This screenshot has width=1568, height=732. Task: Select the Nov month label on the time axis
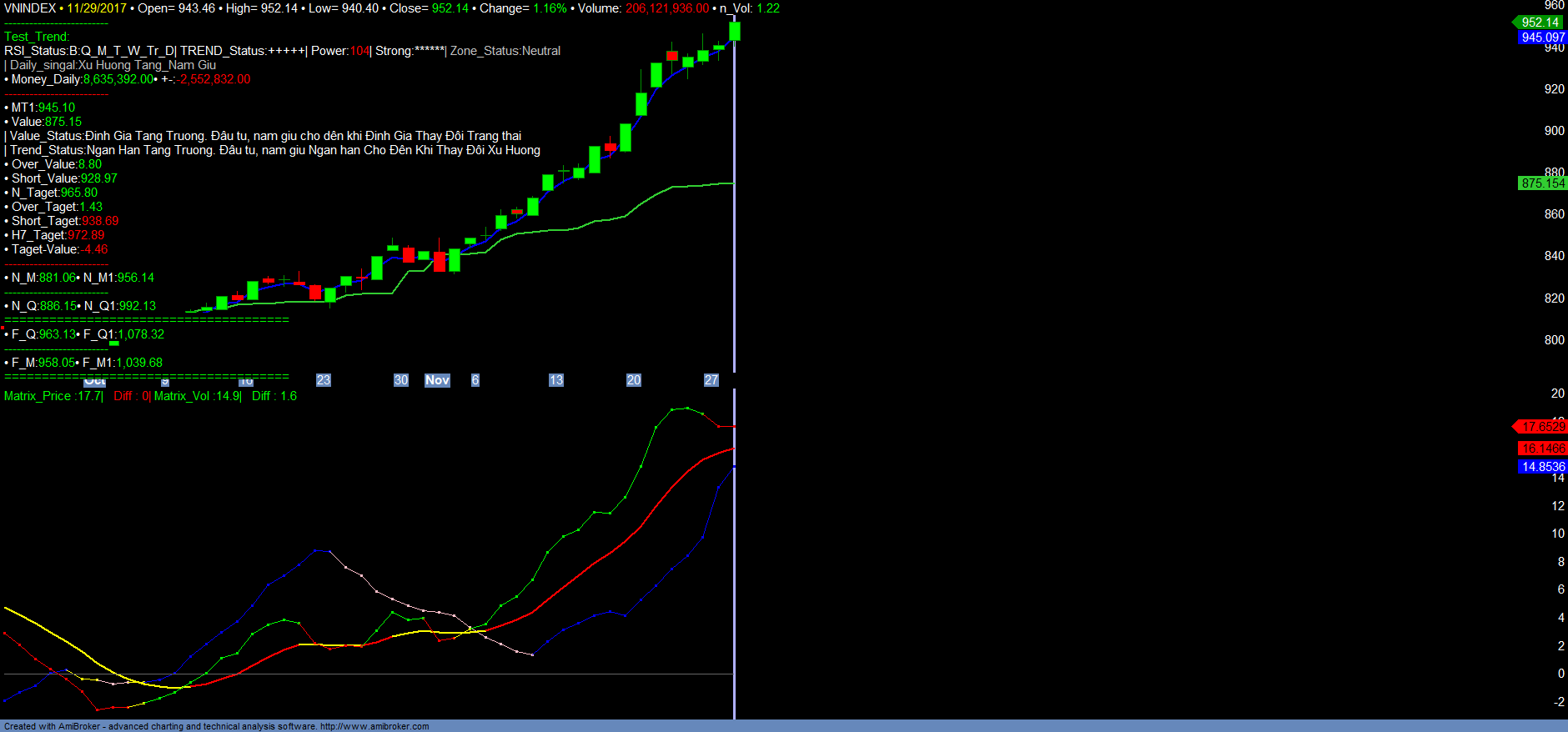(437, 380)
